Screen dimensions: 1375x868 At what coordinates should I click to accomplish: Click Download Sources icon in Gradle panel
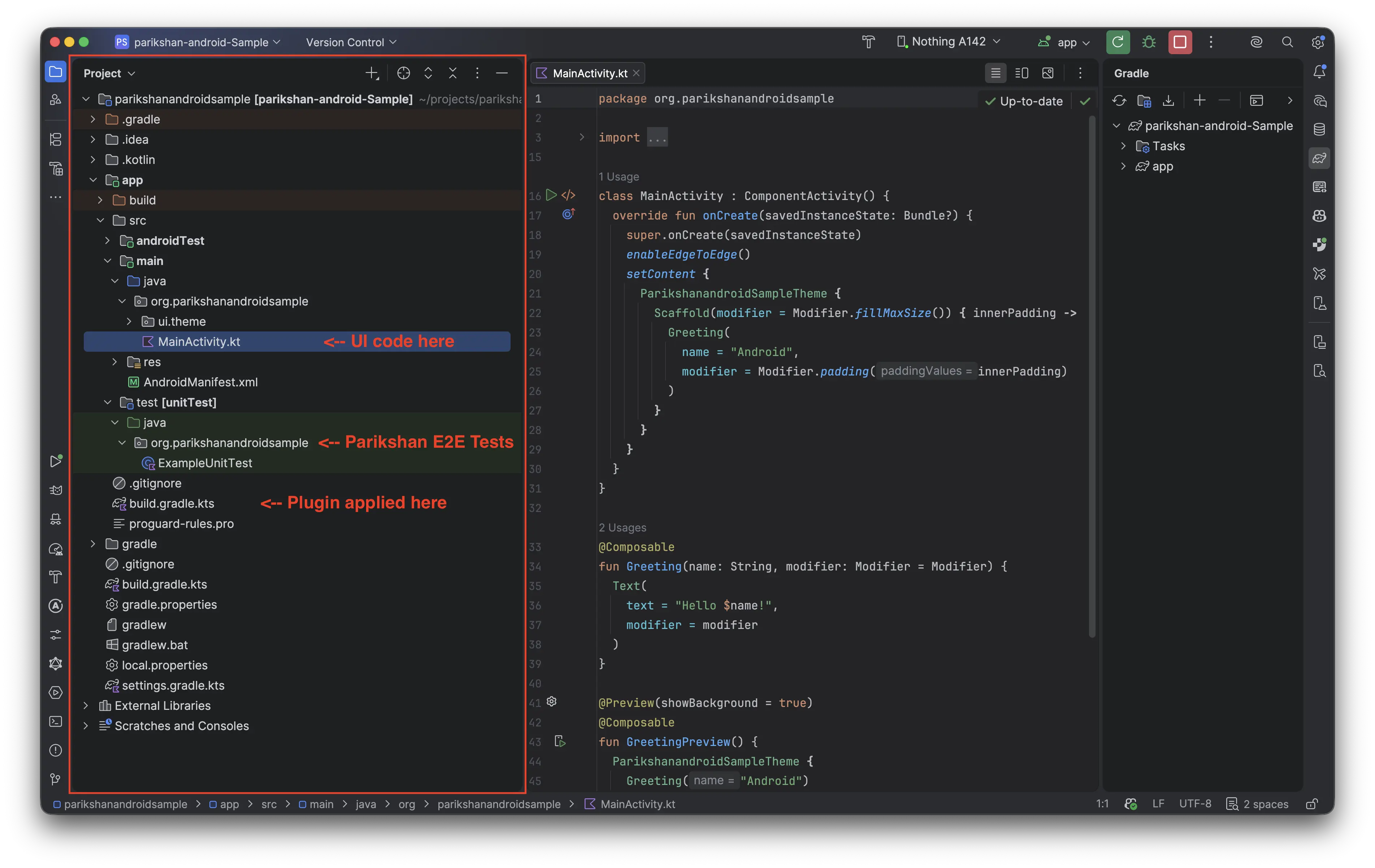coord(1168,101)
